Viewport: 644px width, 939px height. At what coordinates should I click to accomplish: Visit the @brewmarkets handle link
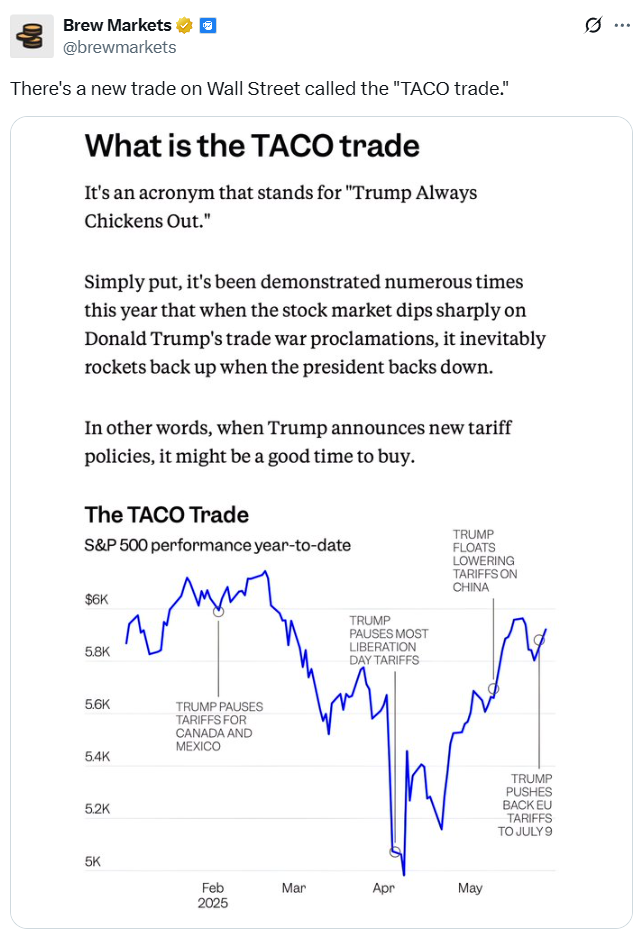tap(120, 47)
